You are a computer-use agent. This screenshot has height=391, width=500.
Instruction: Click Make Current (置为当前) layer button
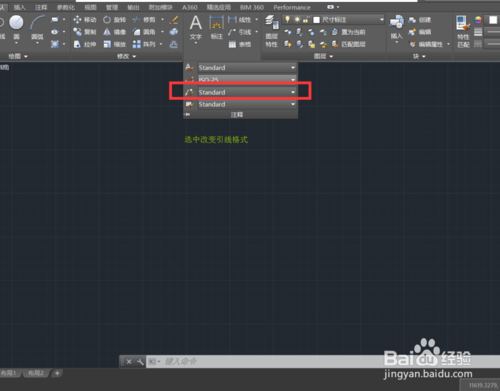349,32
